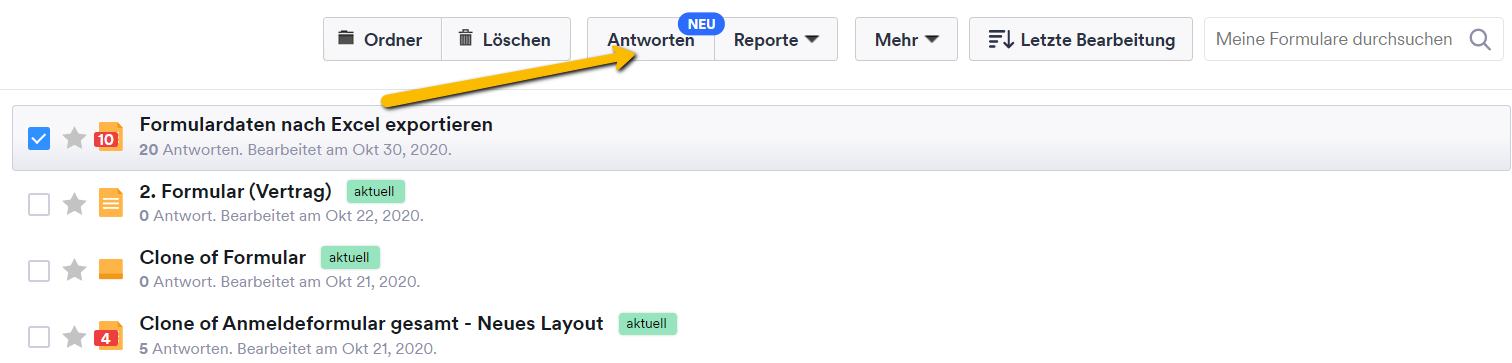Click the Antworten button
Screen dimensions: 1512x363
[x=651, y=40]
